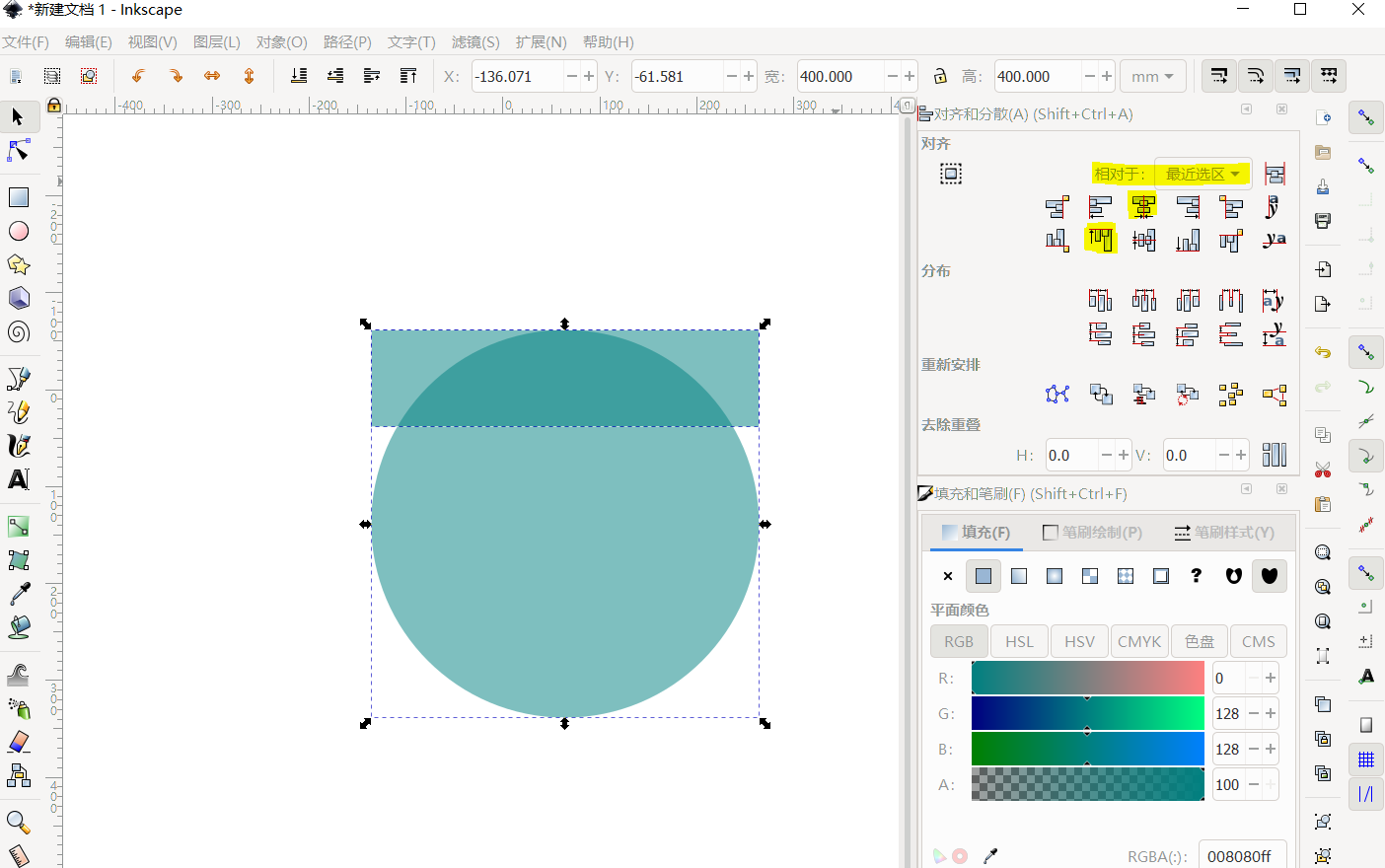Select flat color fill mode

coord(983,576)
